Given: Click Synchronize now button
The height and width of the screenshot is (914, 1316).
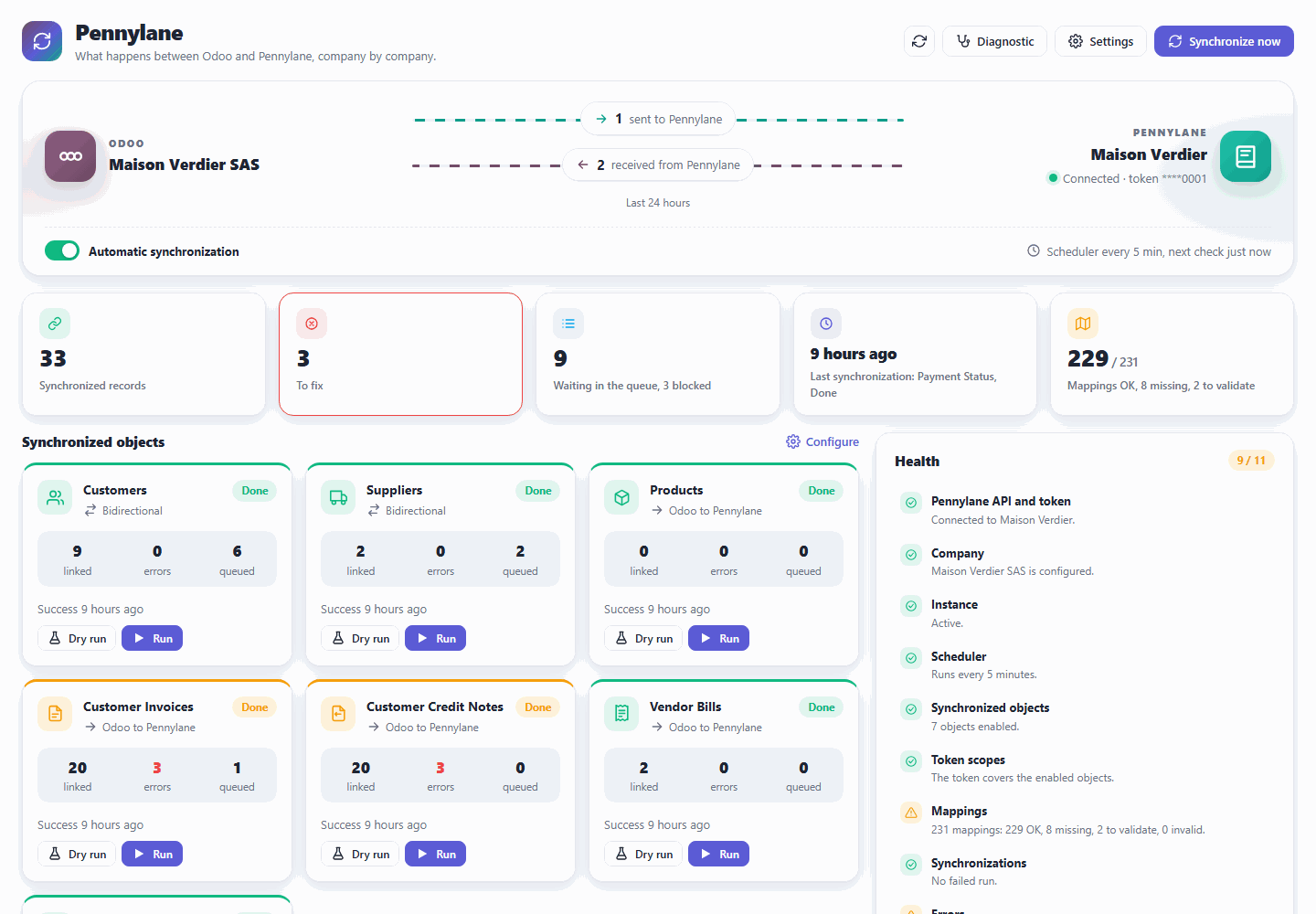Looking at the screenshot, I should point(1224,41).
